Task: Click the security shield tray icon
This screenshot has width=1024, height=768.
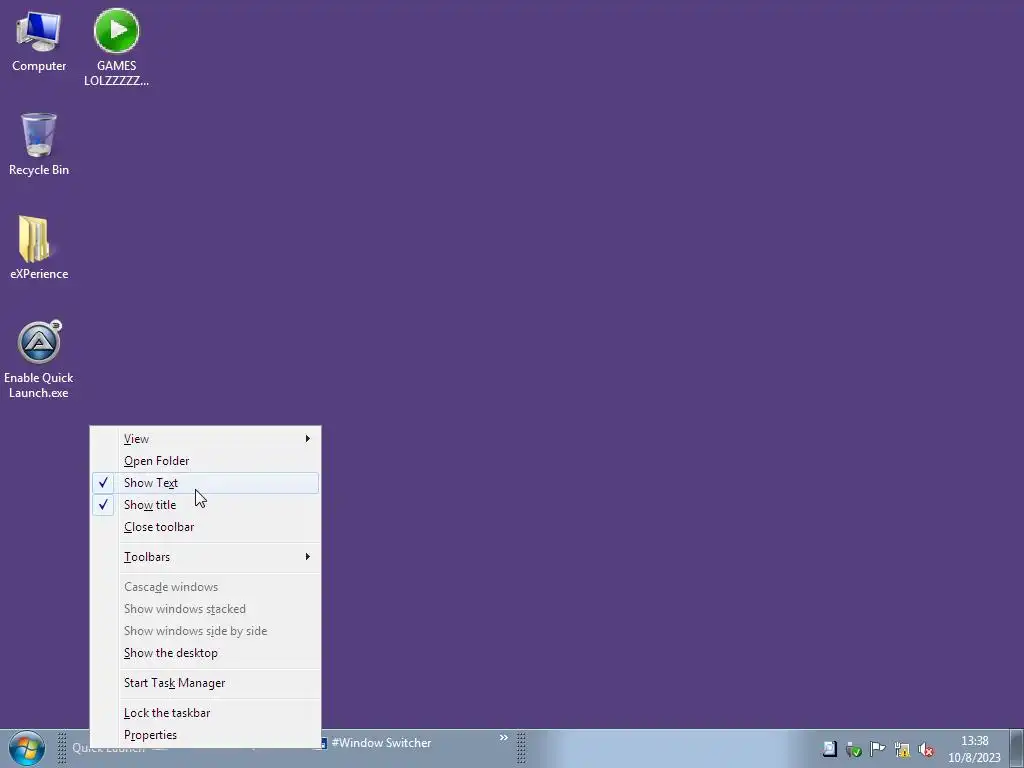Action: [854, 749]
